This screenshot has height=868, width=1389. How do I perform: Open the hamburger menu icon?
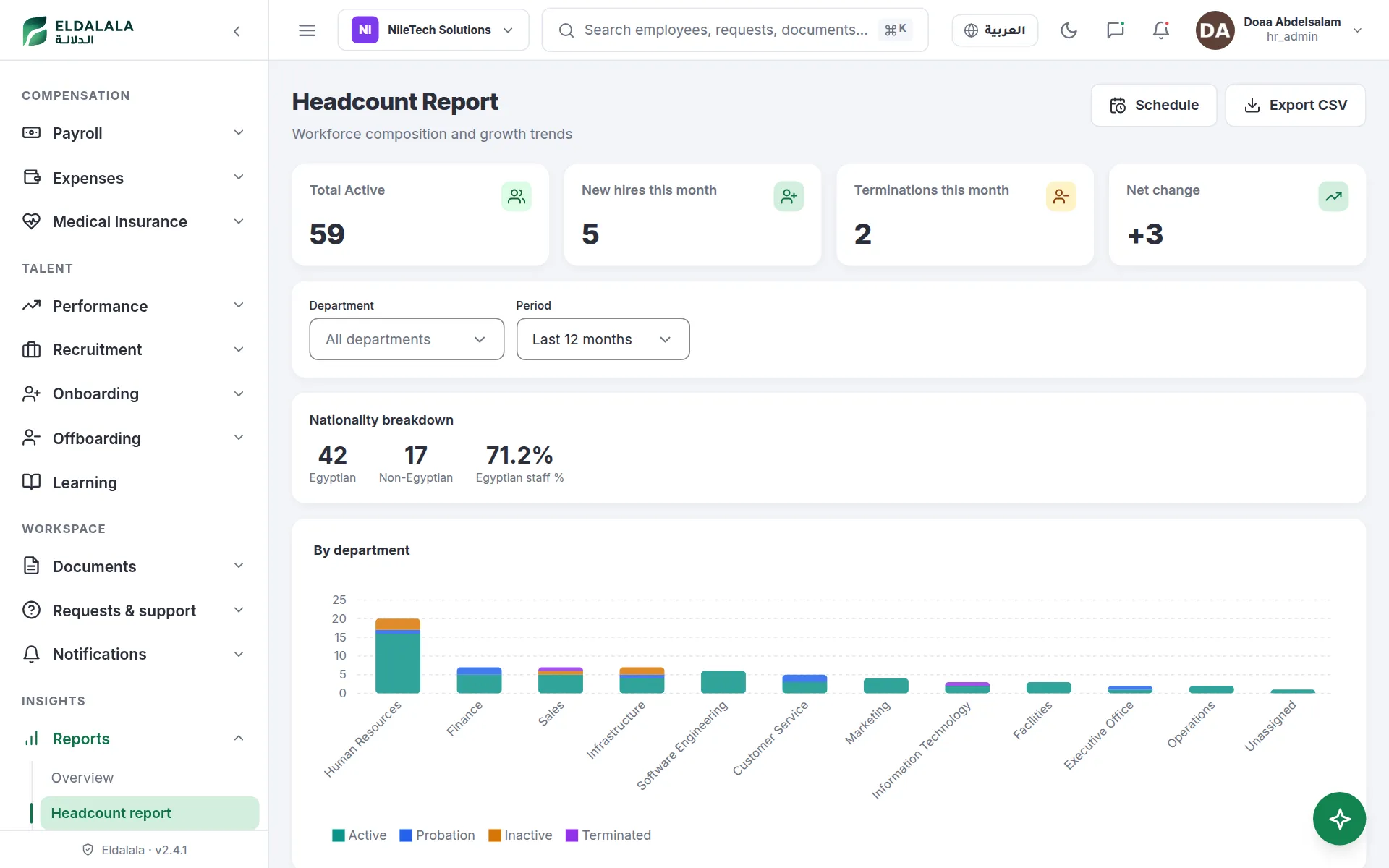tap(307, 30)
